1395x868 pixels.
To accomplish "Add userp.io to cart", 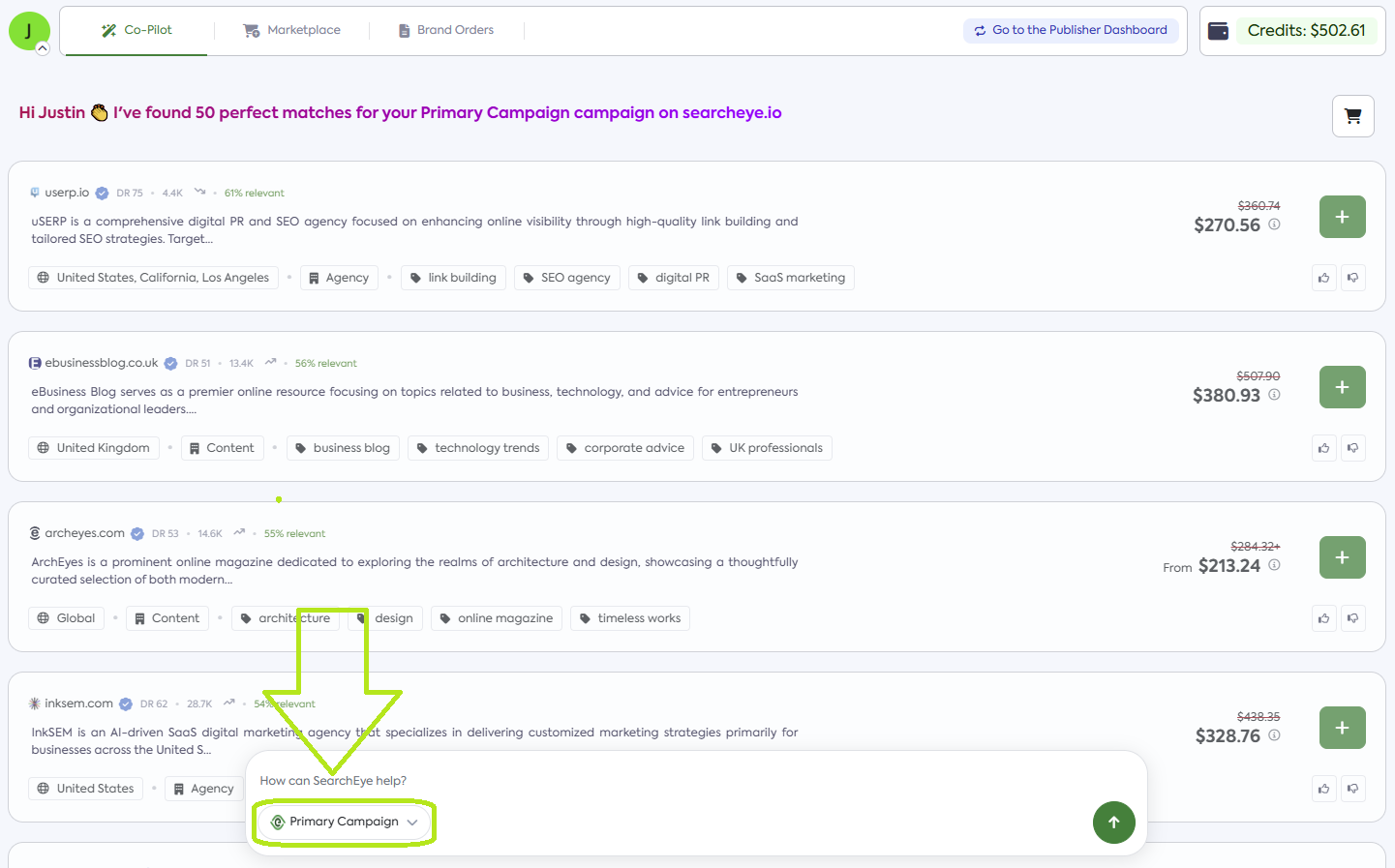I will [1343, 217].
